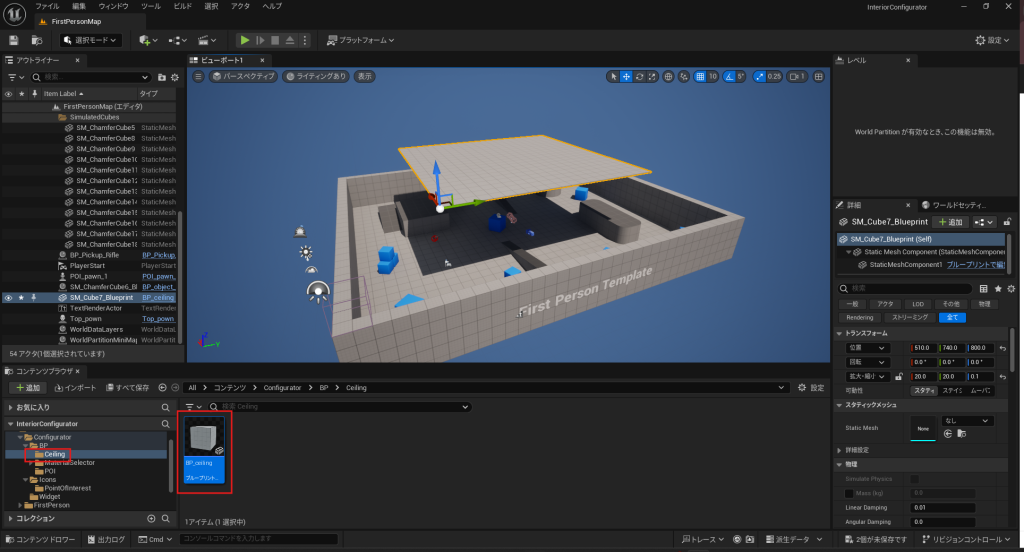1024x552 pixels.
Task: Open the ビルド menu
Action: pos(181,6)
